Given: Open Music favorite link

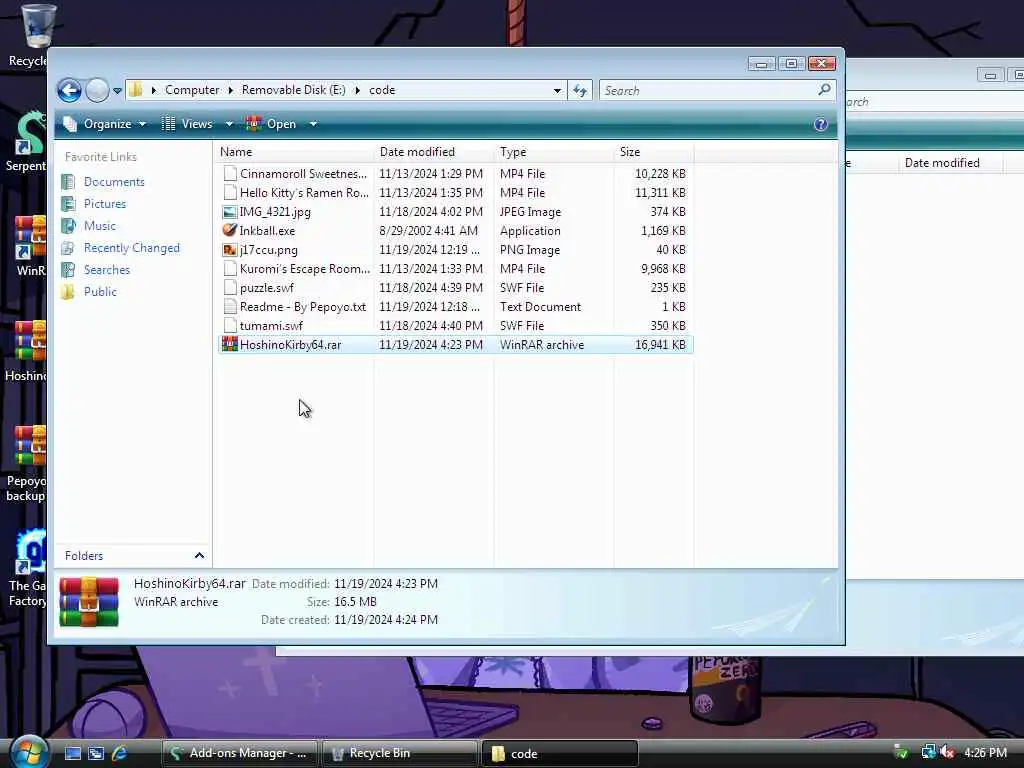Looking at the screenshot, I should 99,226.
